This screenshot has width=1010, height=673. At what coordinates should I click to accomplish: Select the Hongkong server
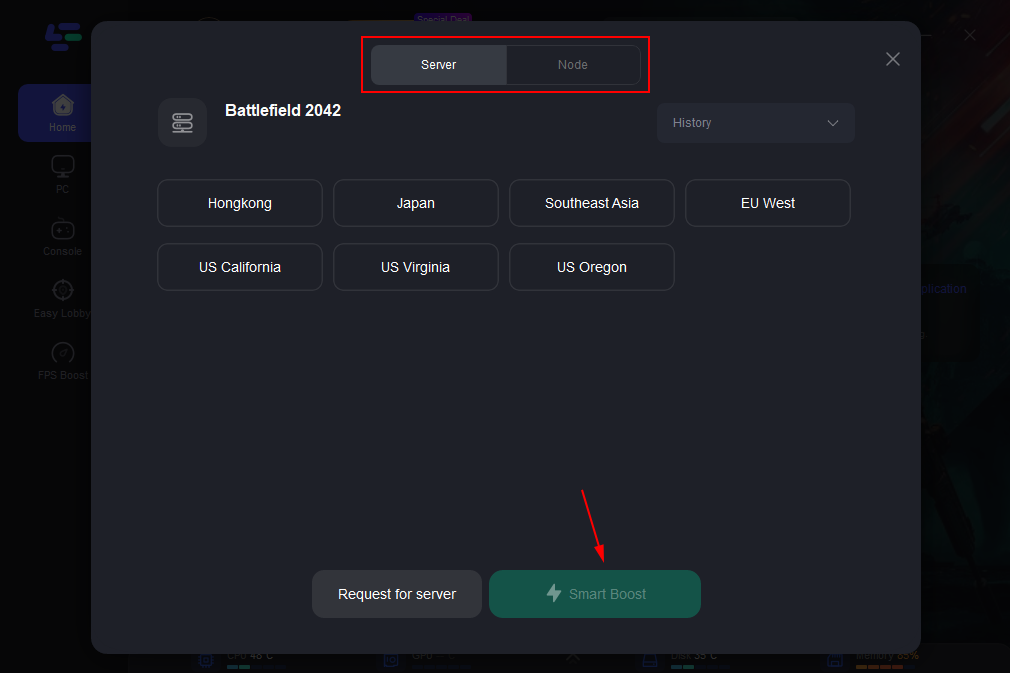point(240,203)
